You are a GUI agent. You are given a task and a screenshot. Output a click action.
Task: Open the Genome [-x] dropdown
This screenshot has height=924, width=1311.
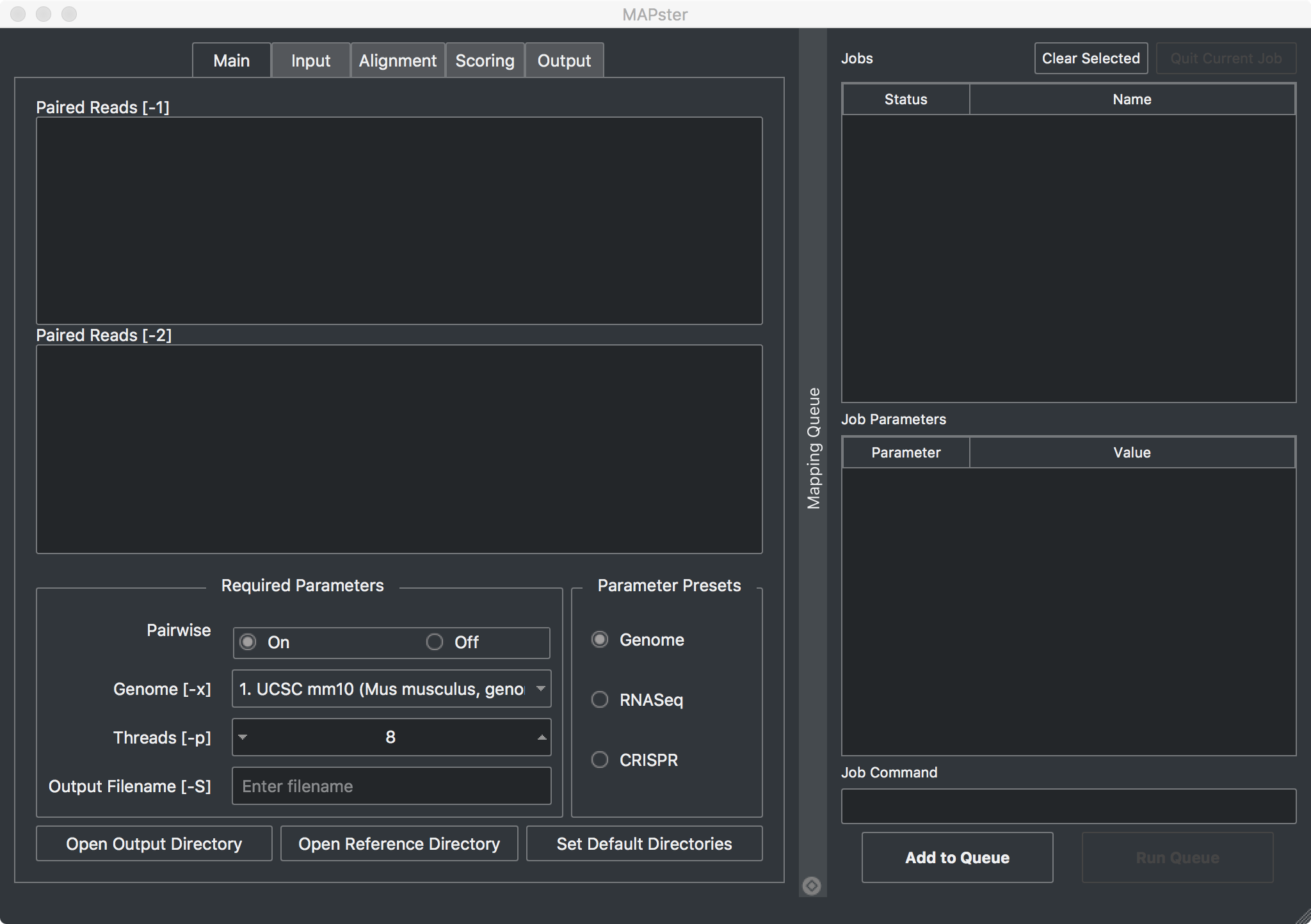pyautogui.click(x=391, y=689)
